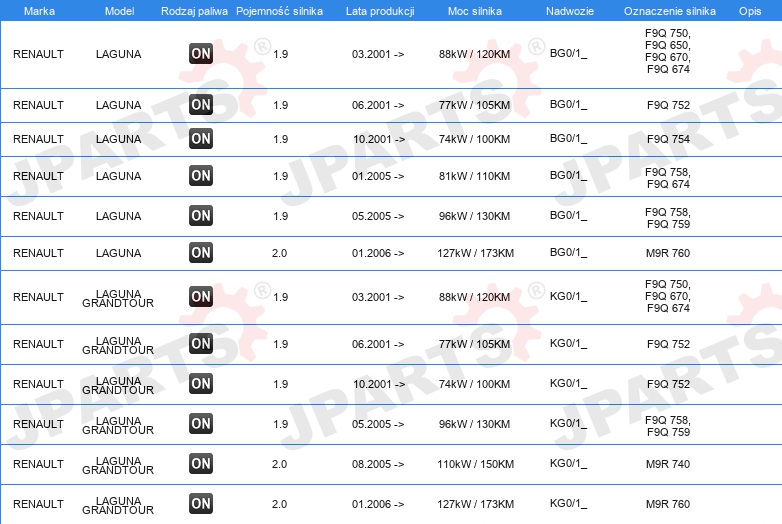This screenshot has width=782, height=524.
Task: Click the 77kW / 105KM Laguna power cell
Action: pos(474,105)
